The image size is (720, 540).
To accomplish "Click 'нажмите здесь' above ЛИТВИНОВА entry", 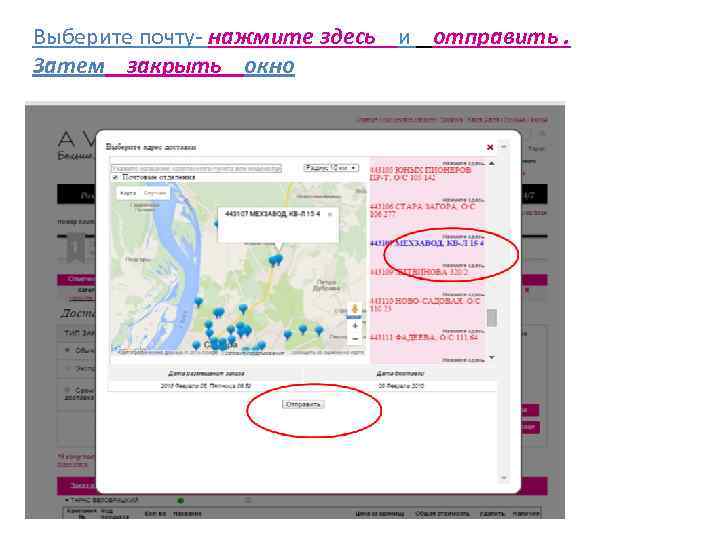I will (x=463, y=265).
